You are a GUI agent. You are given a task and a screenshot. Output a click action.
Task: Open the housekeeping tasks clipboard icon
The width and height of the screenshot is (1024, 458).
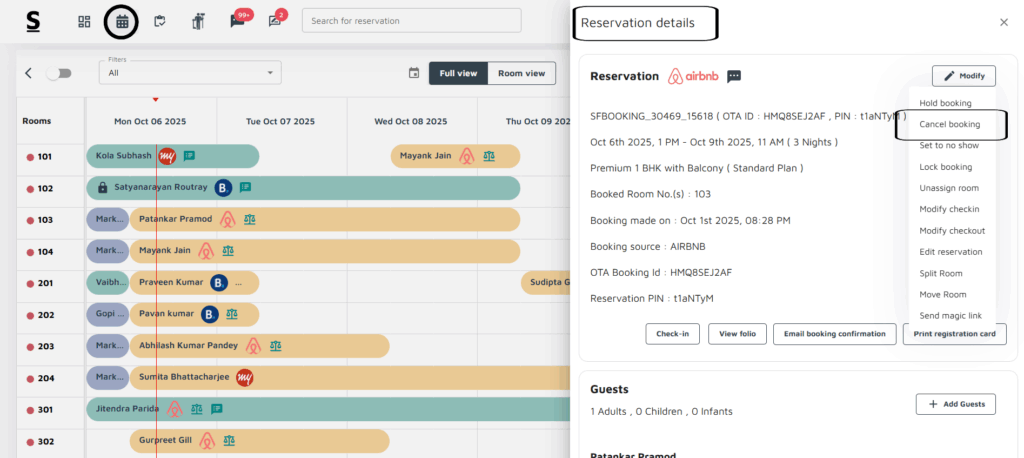159,21
